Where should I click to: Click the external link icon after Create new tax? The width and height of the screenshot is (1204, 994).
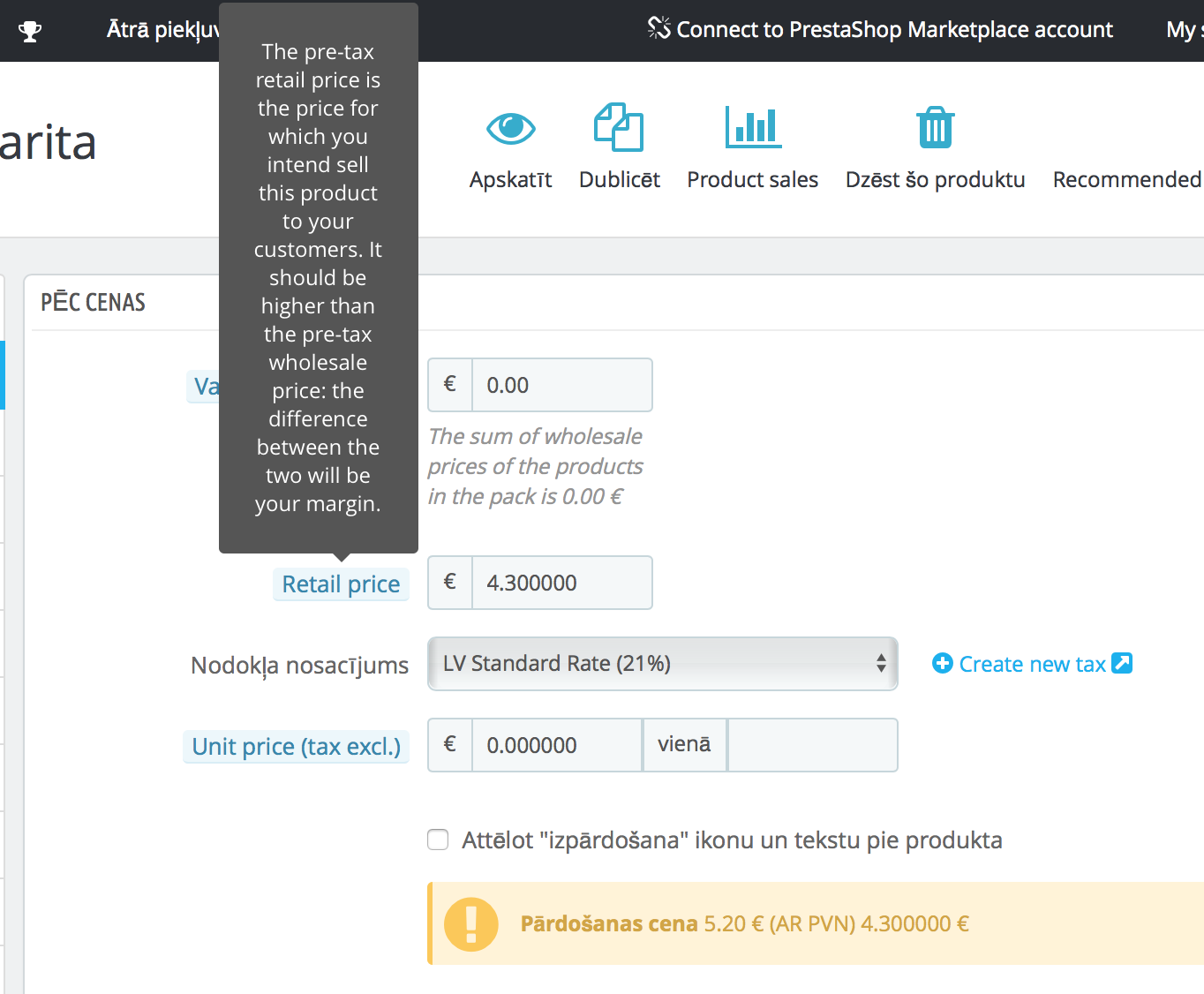pos(1122,663)
